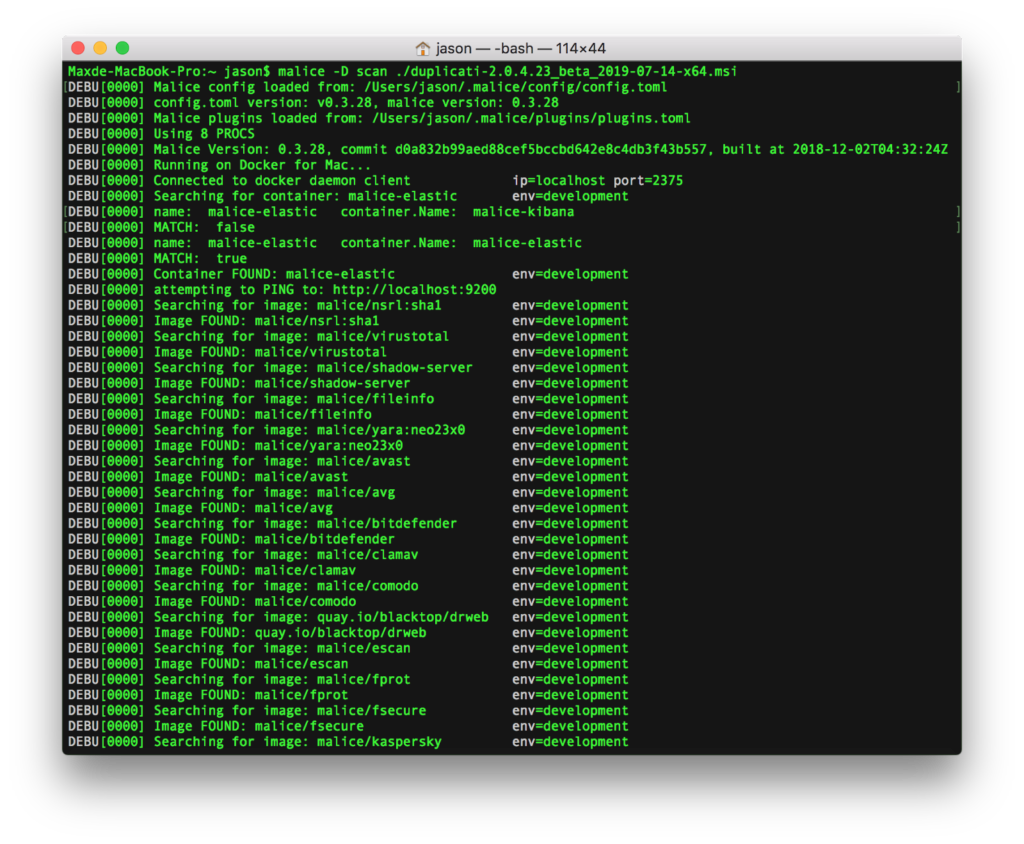Viewport: 1024px width, 844px height.
Task: Close the Terminal window with the red button
Action: (x=78, y=48)
